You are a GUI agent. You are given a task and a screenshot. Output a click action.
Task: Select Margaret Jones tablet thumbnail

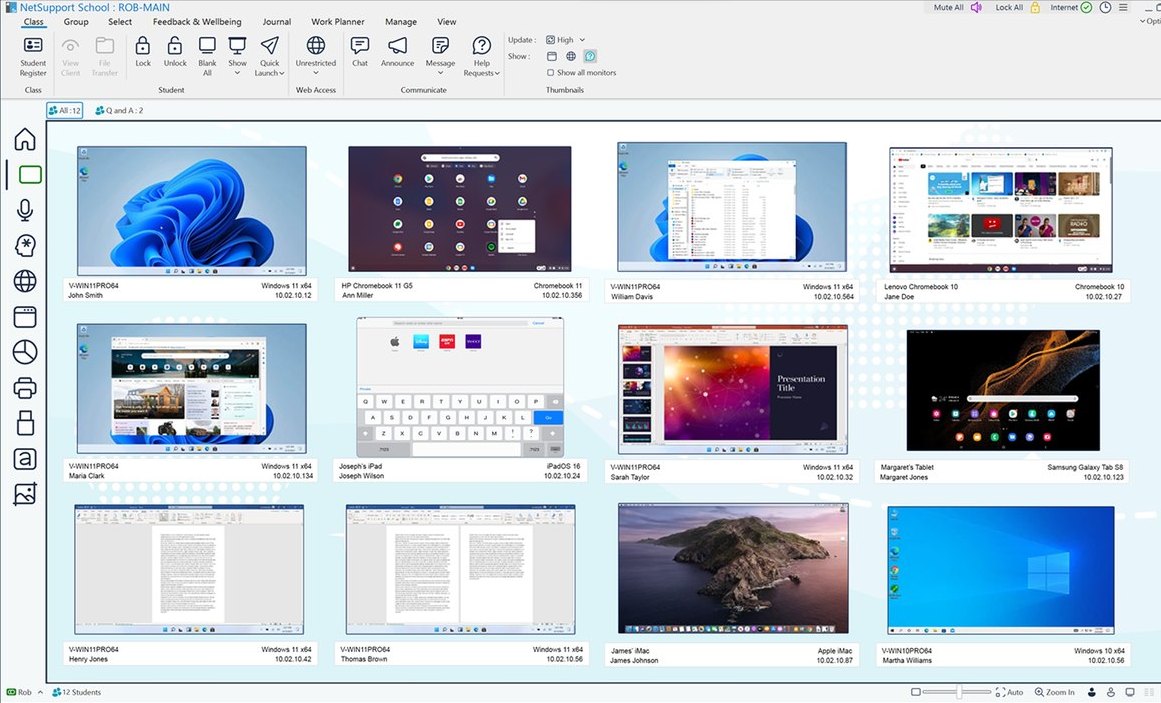1003,390
